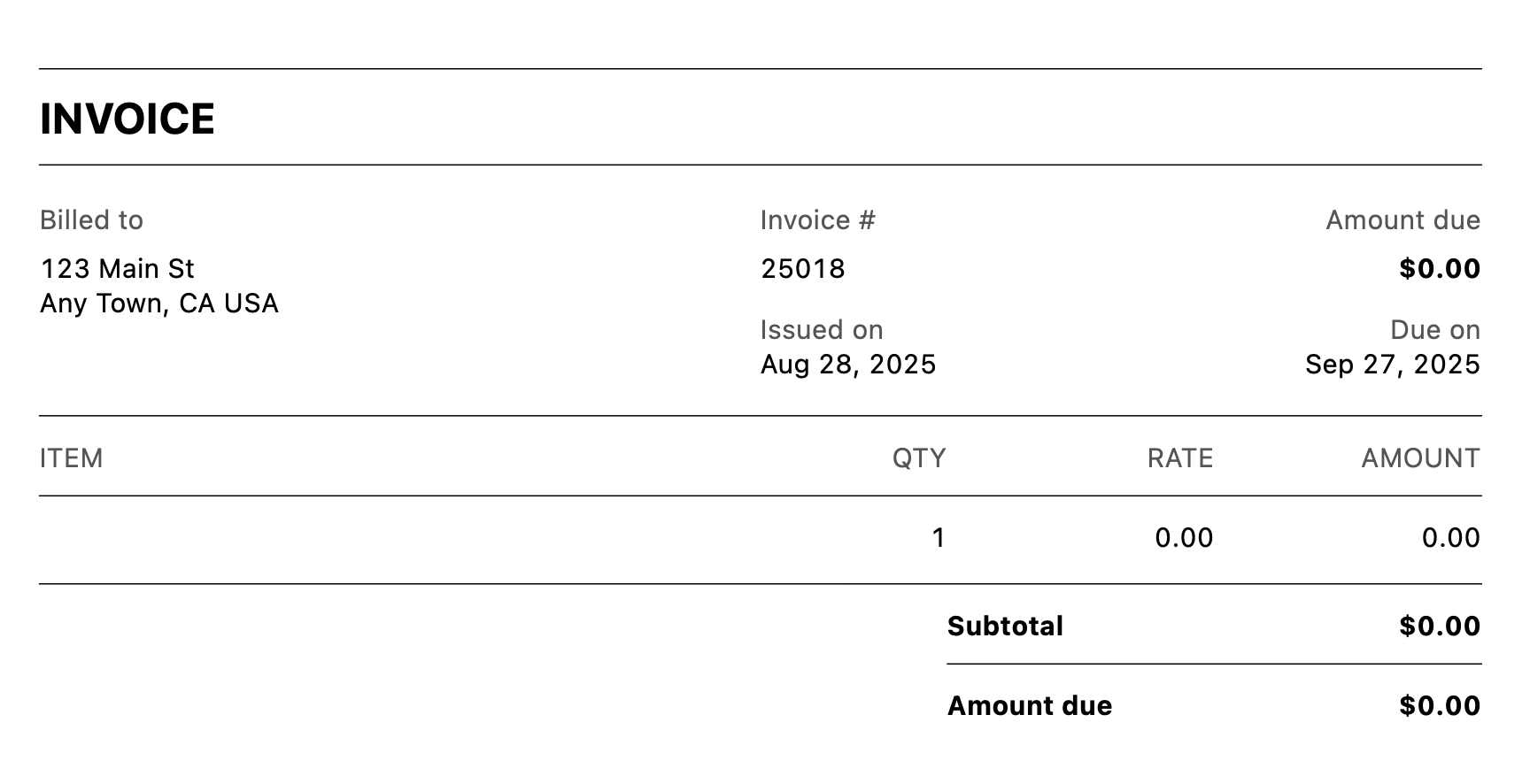Click the 0.00 value under AMOUNT
1530x784 pixels.
click(x=1450, y=538)
